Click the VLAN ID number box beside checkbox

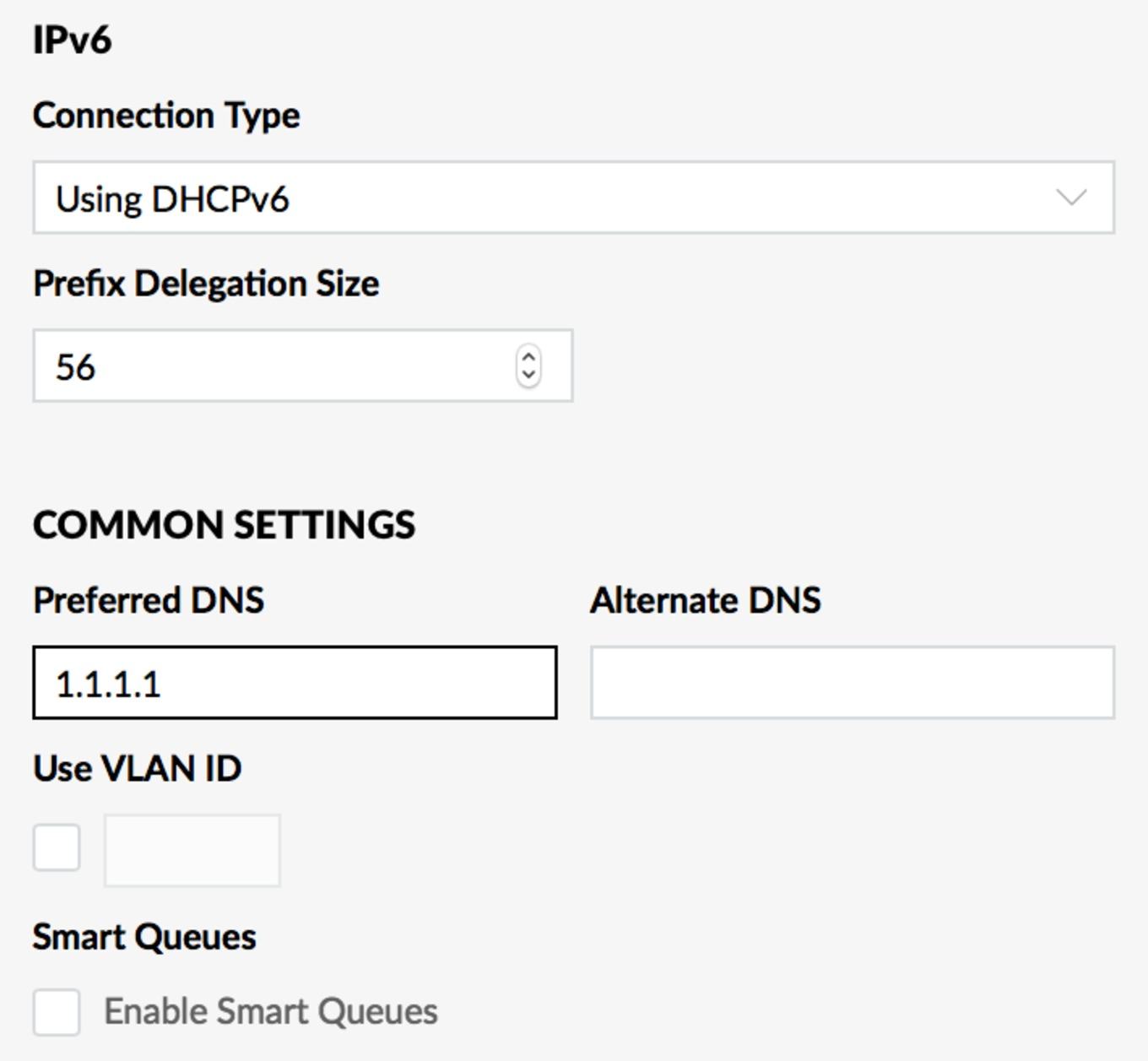click(x=192, y=851)
